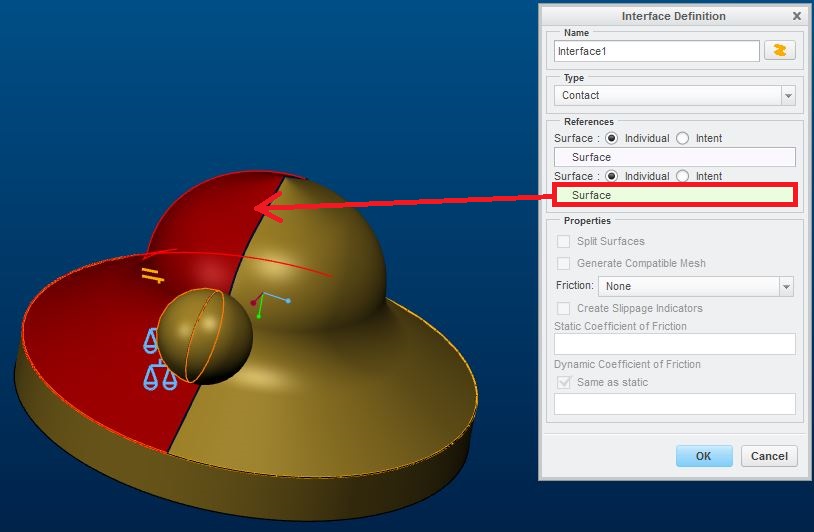Screen dimensions: 814x532
Task: Cancel the Interface Definition dialog
Action: tap(769, 456)
